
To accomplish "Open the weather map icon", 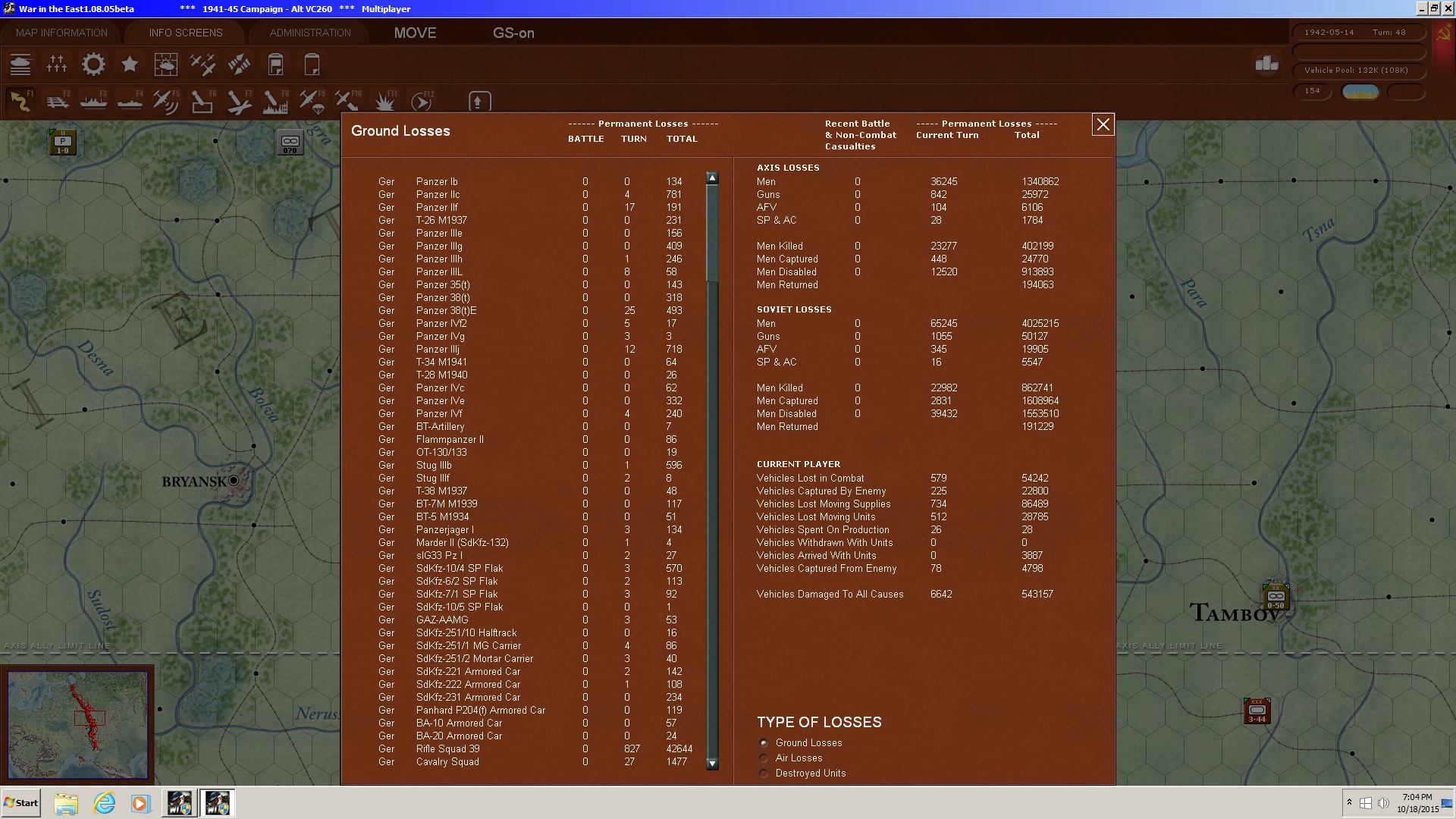I will 165,64.
